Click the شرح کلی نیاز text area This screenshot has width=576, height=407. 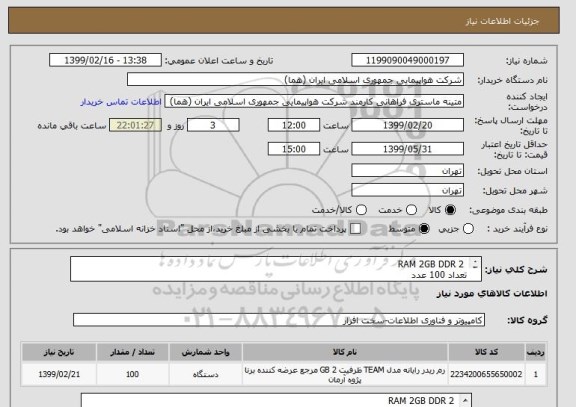[276, 269]
